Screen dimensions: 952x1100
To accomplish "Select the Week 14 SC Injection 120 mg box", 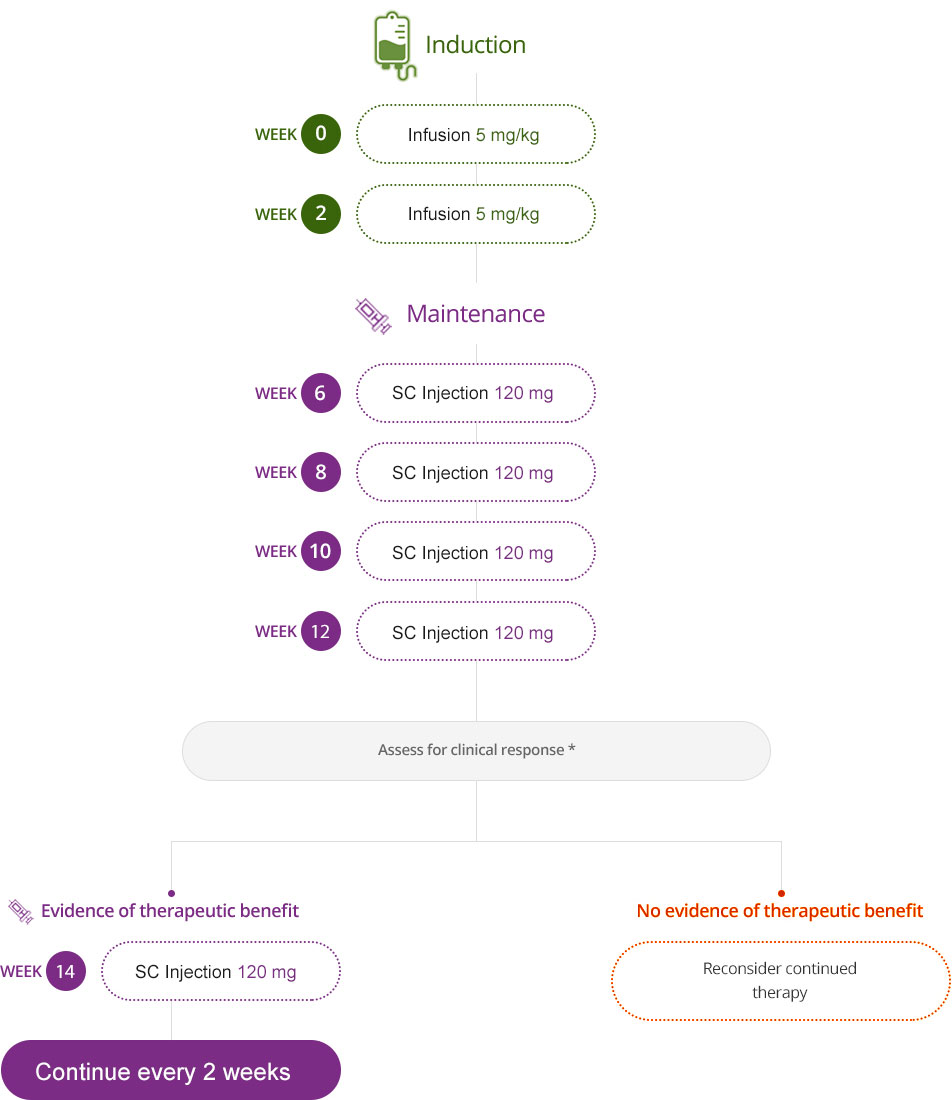I will coord(221,971).
